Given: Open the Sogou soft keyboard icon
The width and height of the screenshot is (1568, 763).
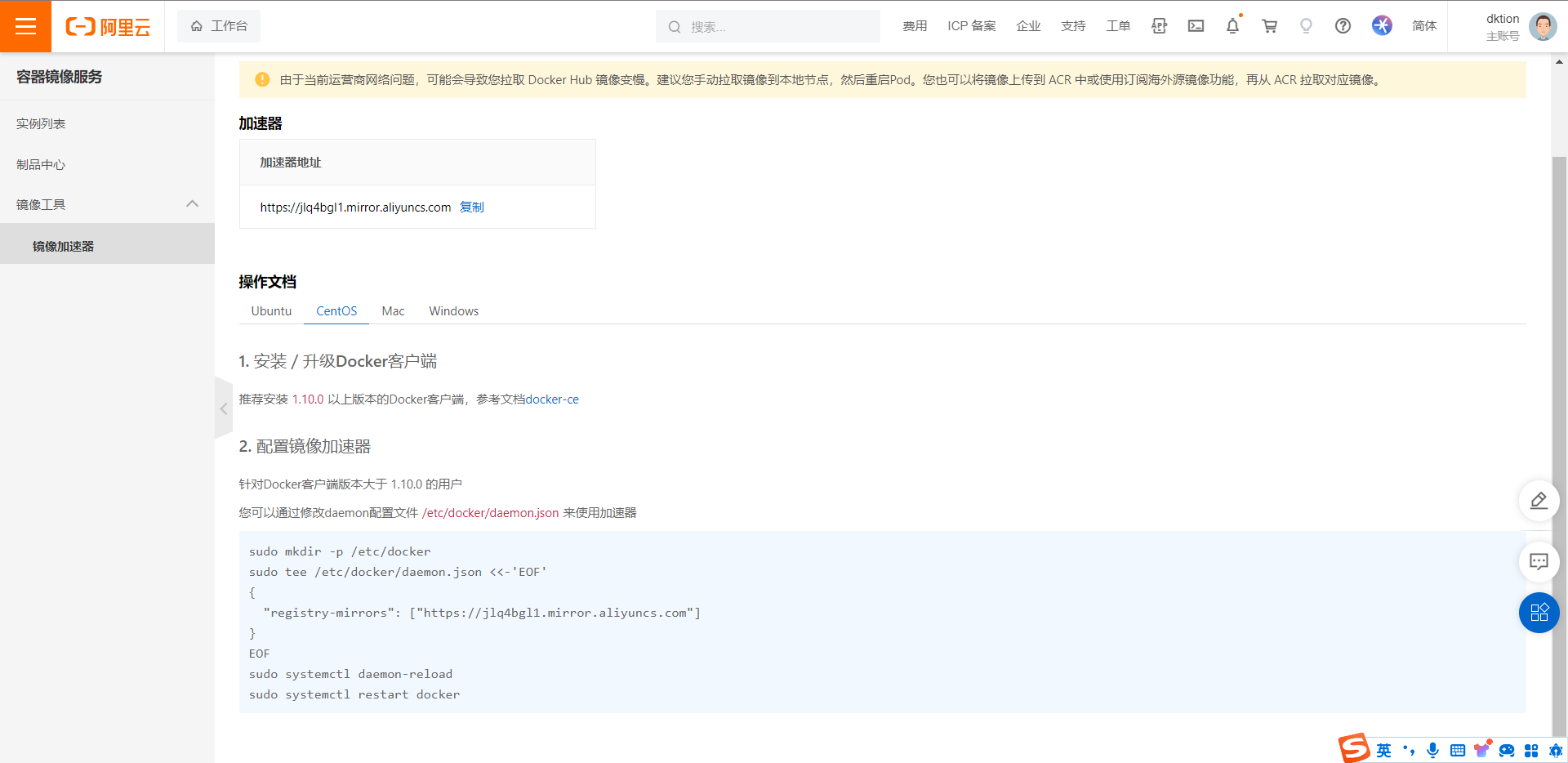Looking at the screenshot, I should click(x=1458, y=750).
